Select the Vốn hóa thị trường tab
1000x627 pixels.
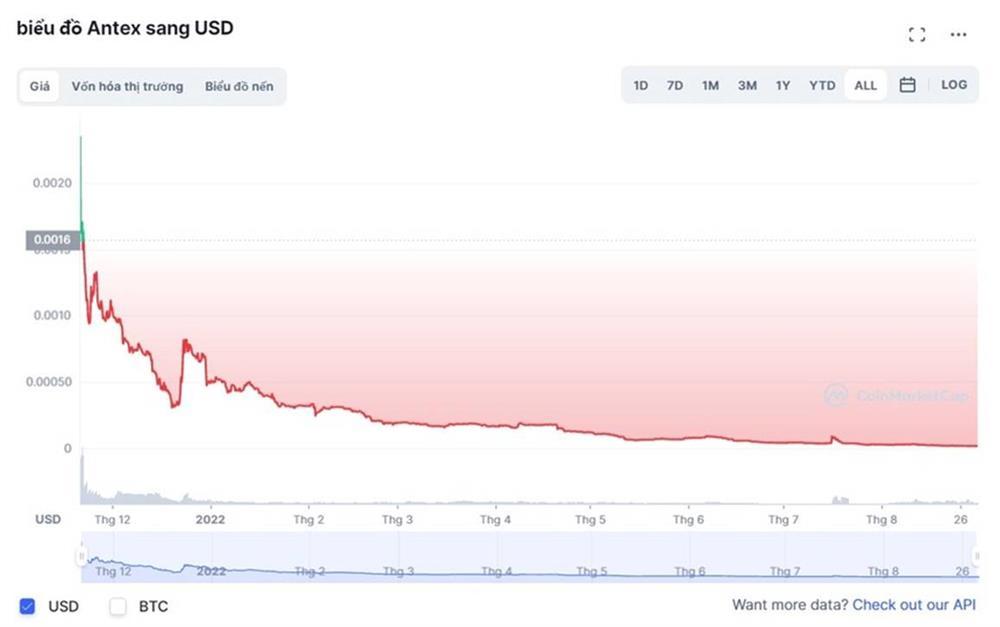(x=127, y=86)
